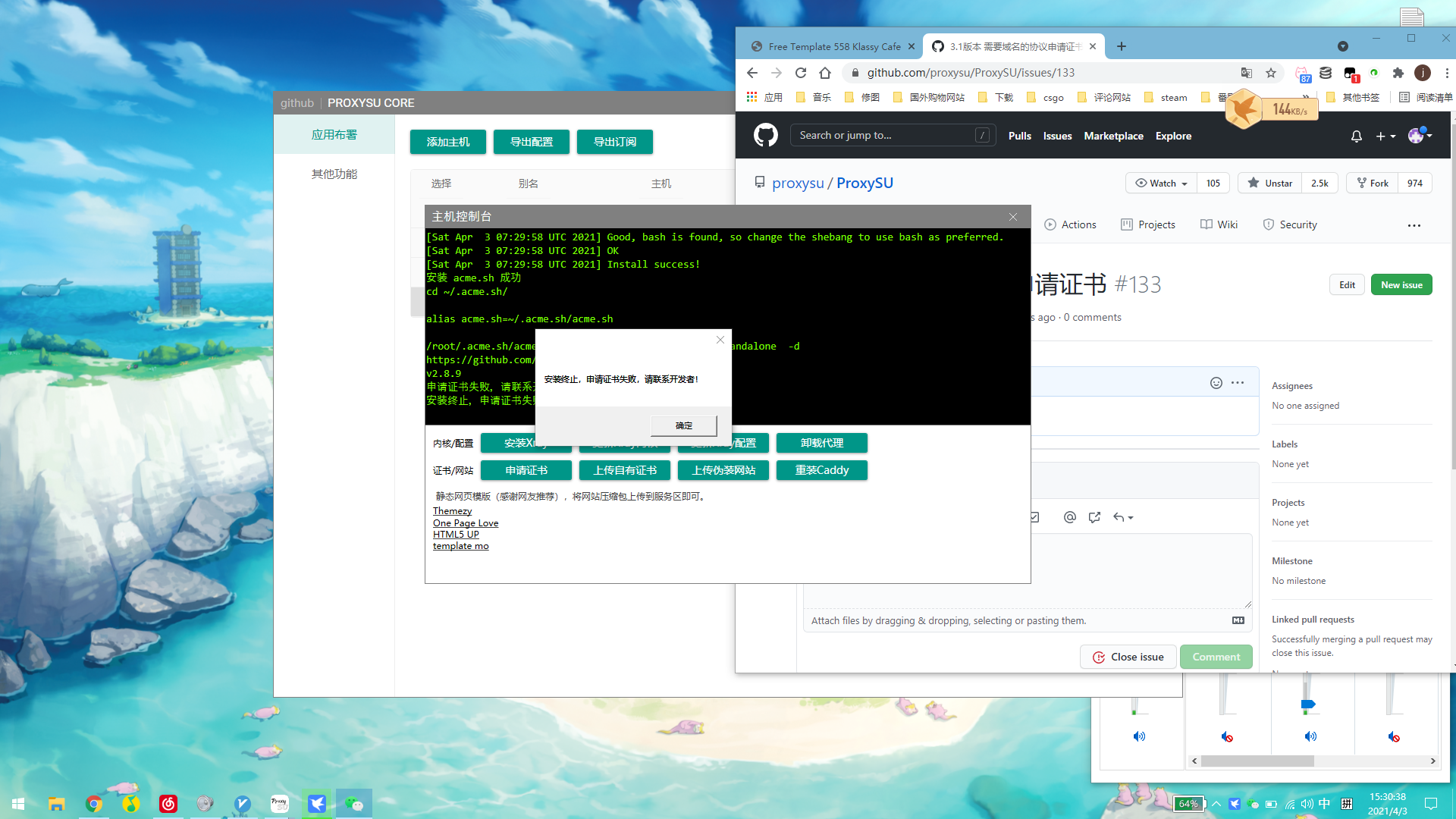Show hidden system tray icons
Image resolution: width=1456 pixels, height=819 pixels.
tap(1216, 804)
